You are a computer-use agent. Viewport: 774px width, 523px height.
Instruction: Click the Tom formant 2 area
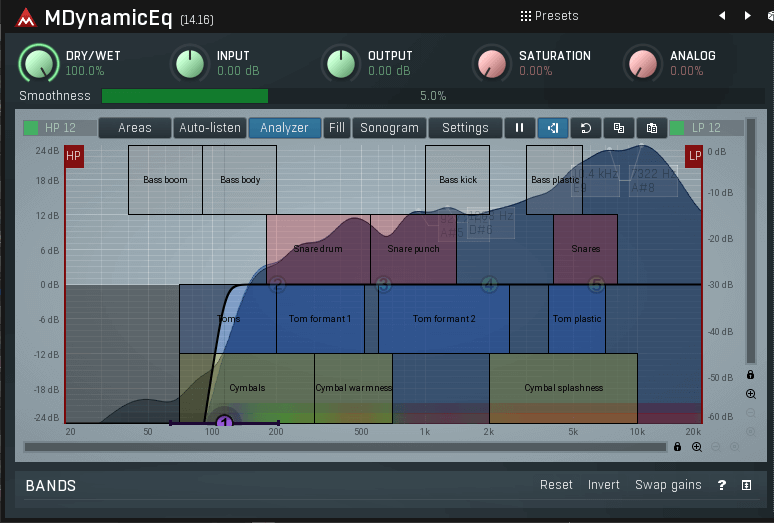[444, 319]
